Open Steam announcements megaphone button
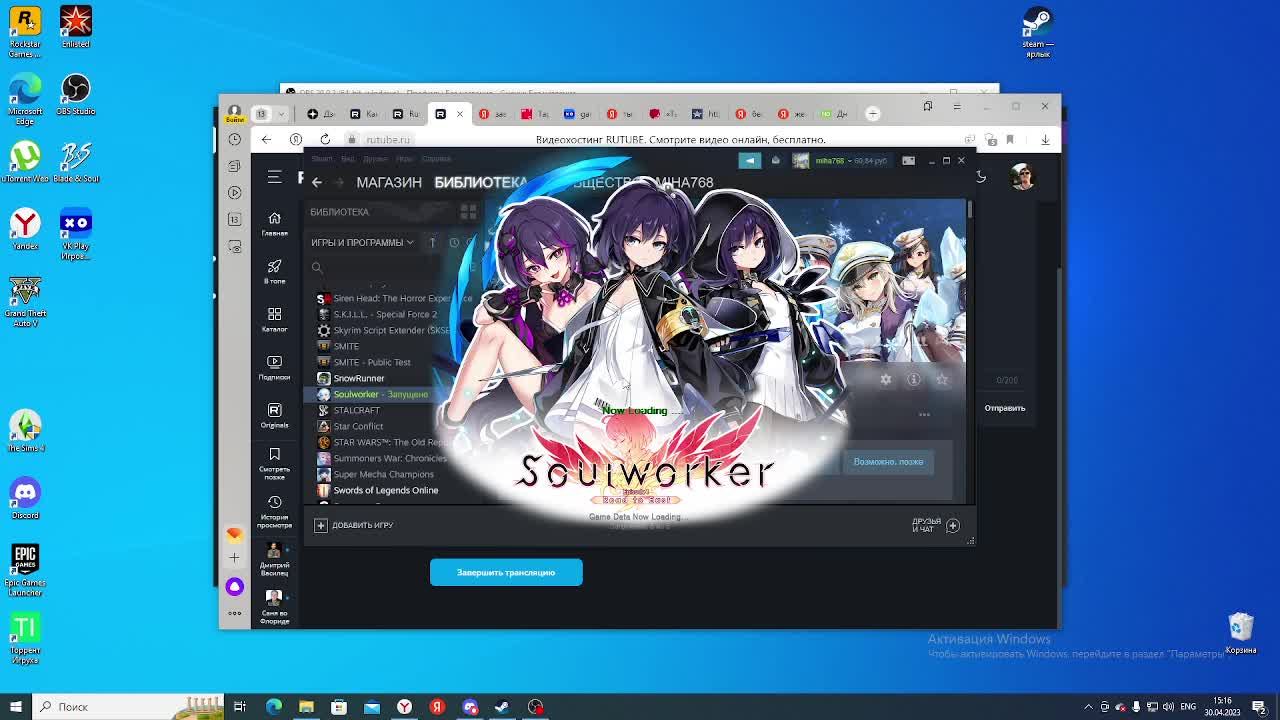The height and width of the screenshot is (720, 1280). click(x=750, y=160)
